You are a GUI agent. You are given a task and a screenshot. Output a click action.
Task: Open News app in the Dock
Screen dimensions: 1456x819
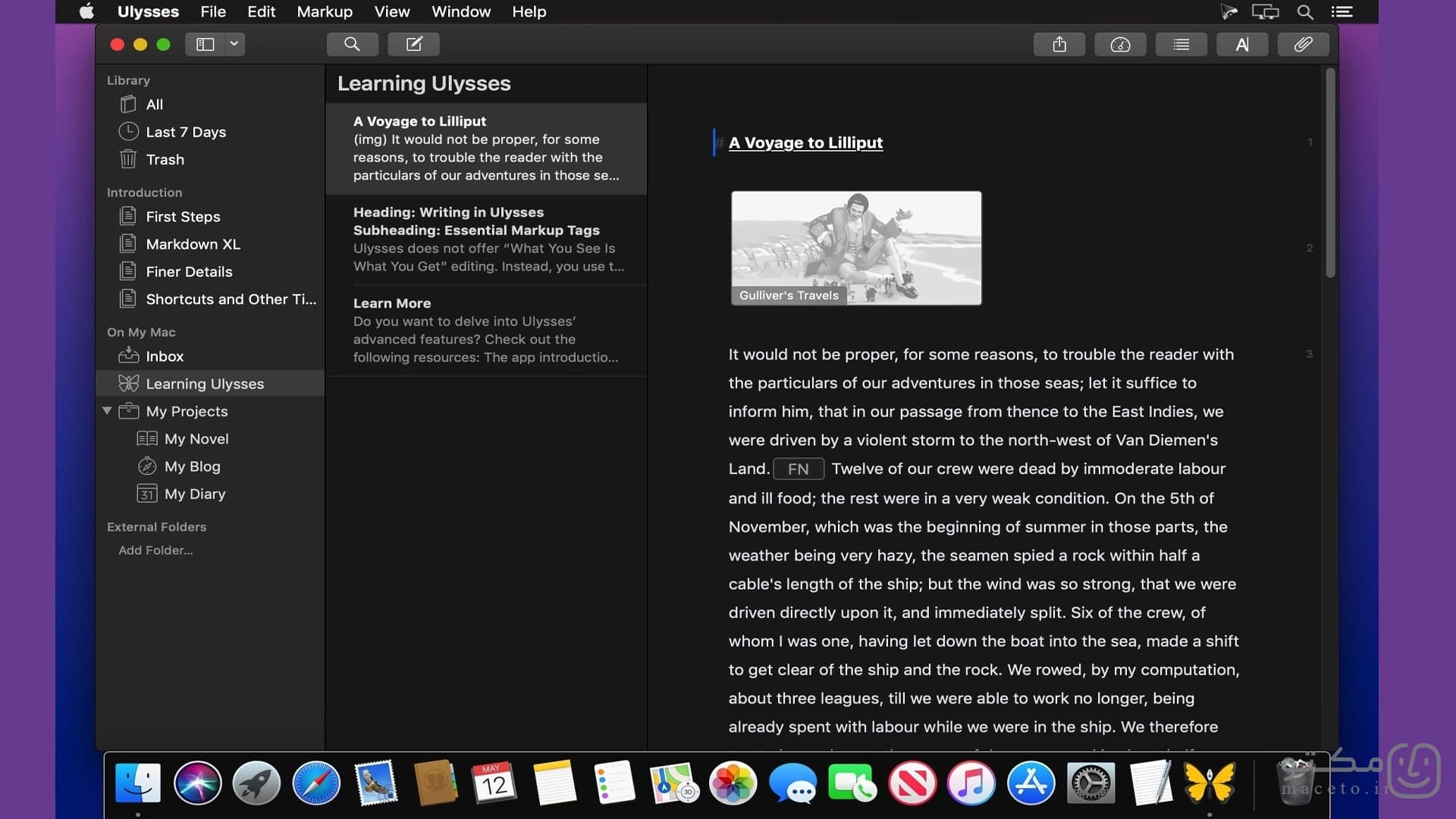point(912,783)
